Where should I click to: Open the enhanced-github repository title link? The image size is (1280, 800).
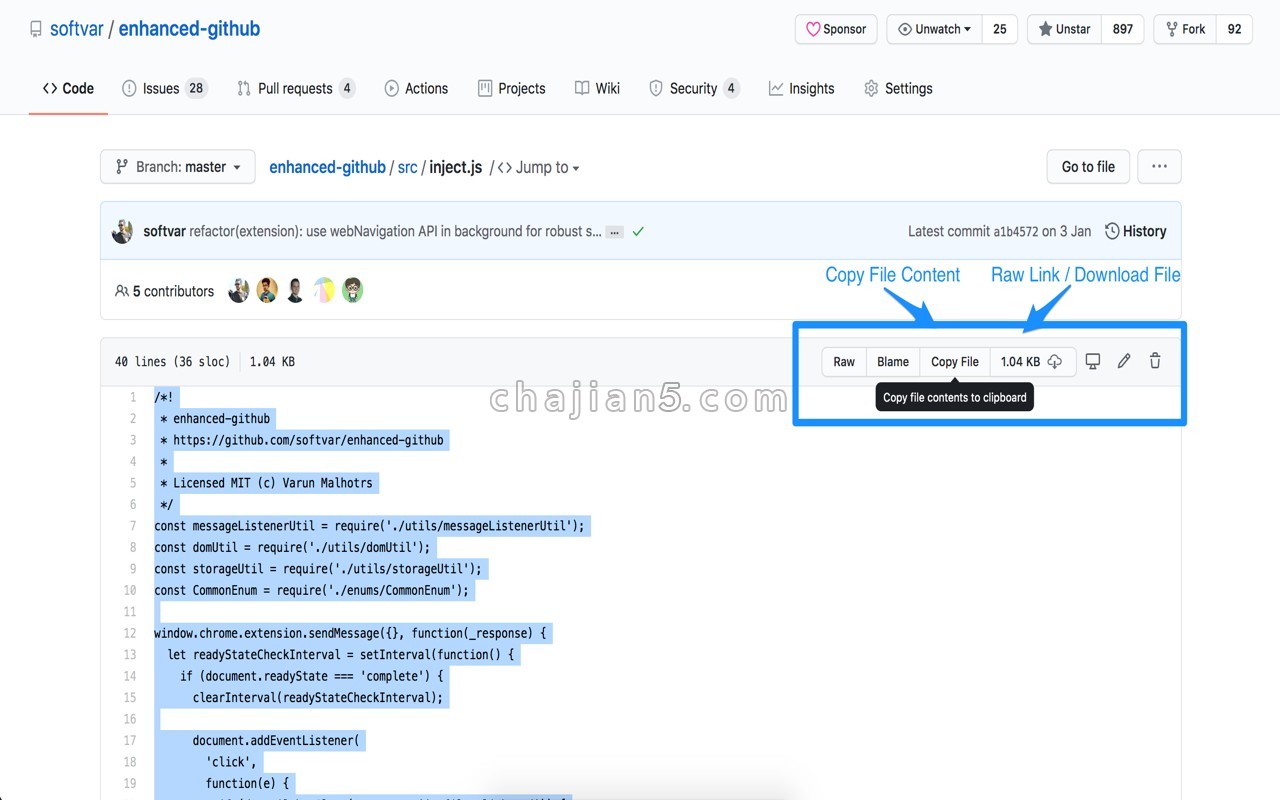pyautogui.click(x=189, y=29)
